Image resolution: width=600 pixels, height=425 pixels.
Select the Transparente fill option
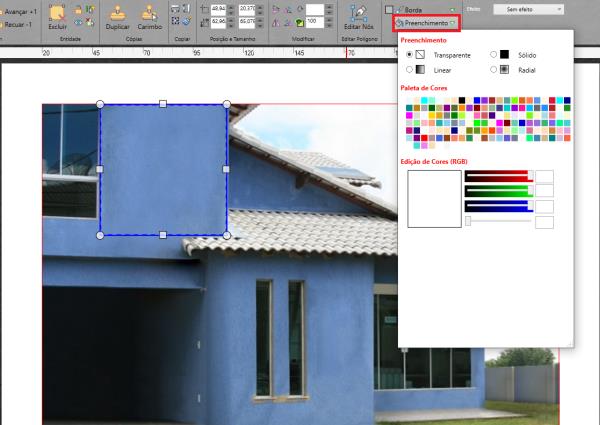pyautogui.click(x=409, y=54)
